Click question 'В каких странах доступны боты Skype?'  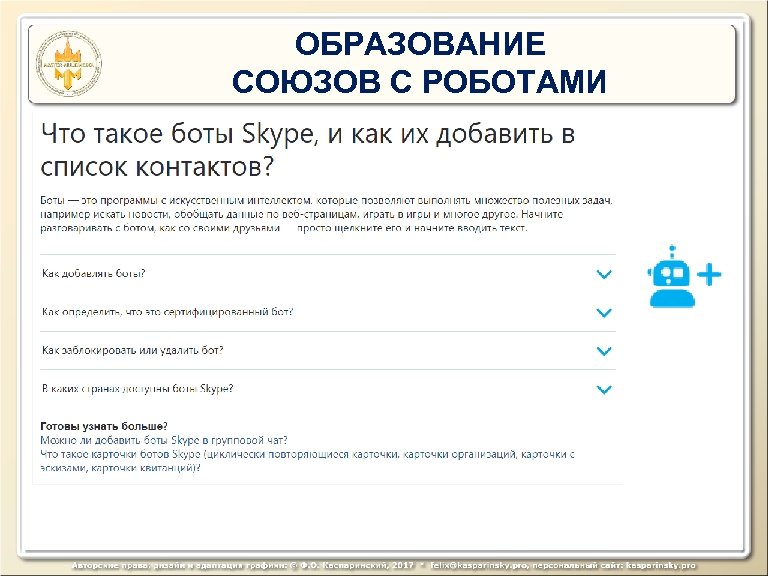[x=137, y=388]
